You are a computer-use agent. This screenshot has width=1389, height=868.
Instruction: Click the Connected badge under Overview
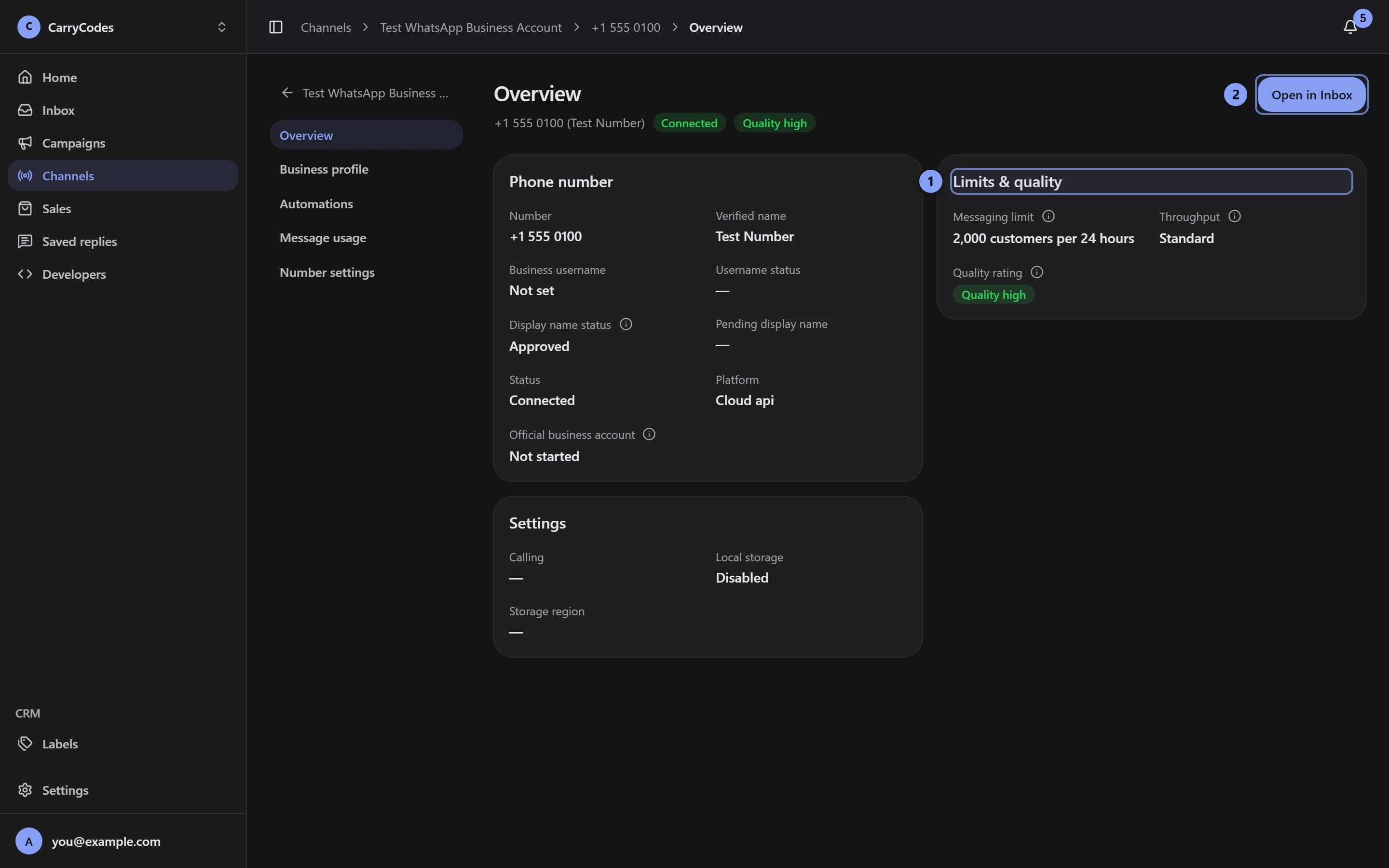tap(689, 123)
